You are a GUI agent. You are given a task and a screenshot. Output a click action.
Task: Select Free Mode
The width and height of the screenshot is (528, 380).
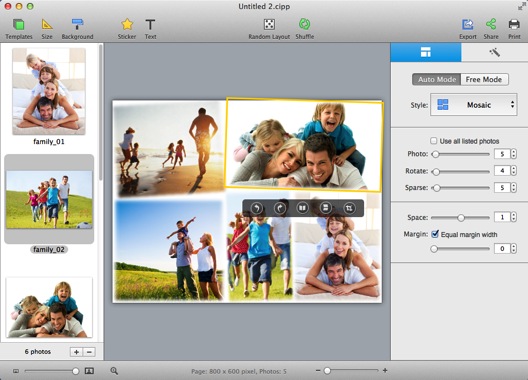coord(484,80)
